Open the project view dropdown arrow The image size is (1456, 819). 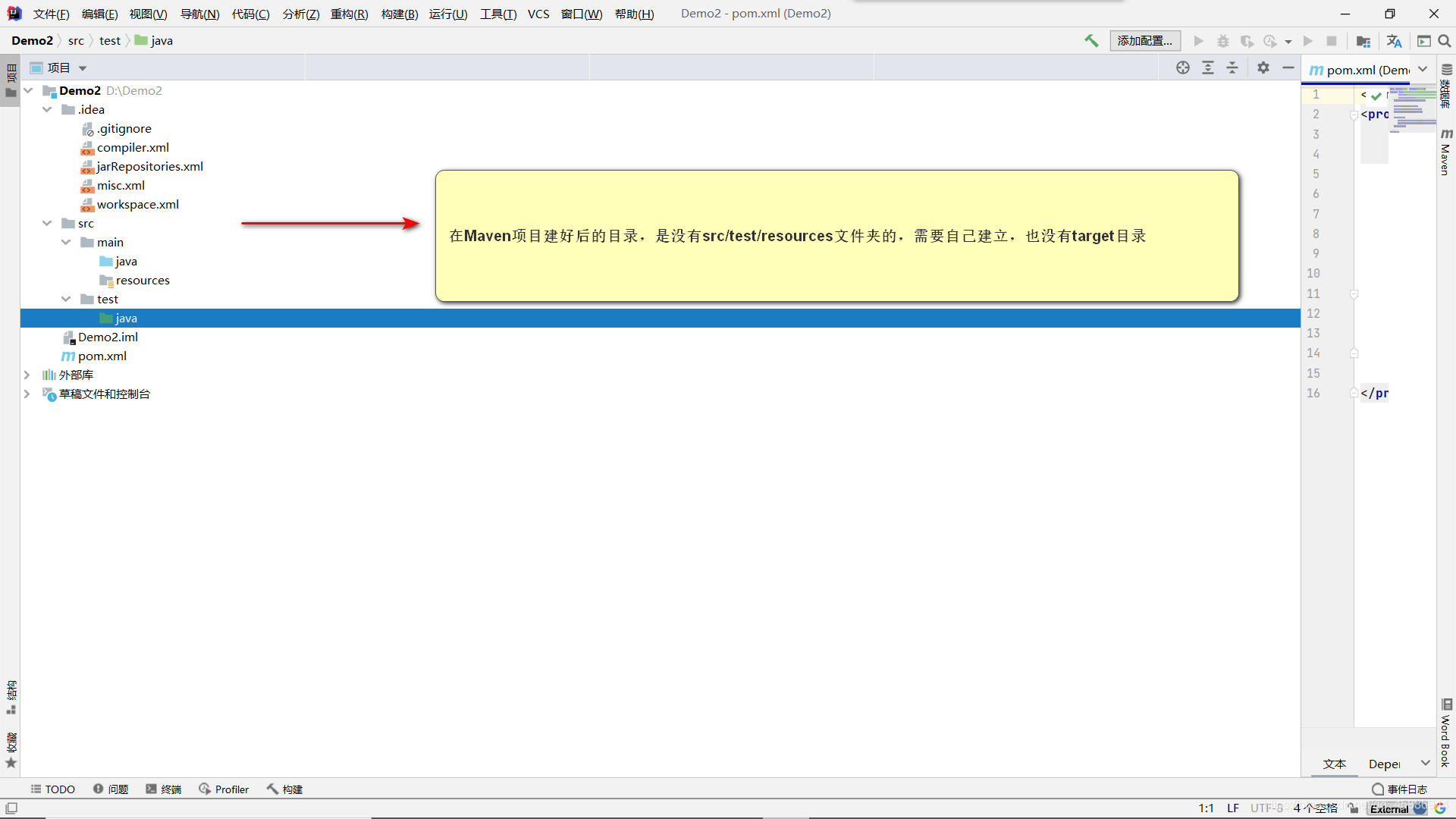(83, 68)
